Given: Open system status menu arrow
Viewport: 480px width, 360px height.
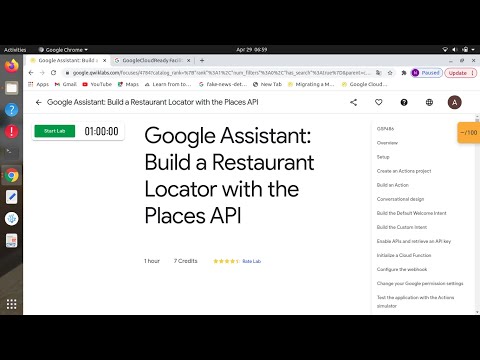Looking at the screenshot, I should 473,50.
